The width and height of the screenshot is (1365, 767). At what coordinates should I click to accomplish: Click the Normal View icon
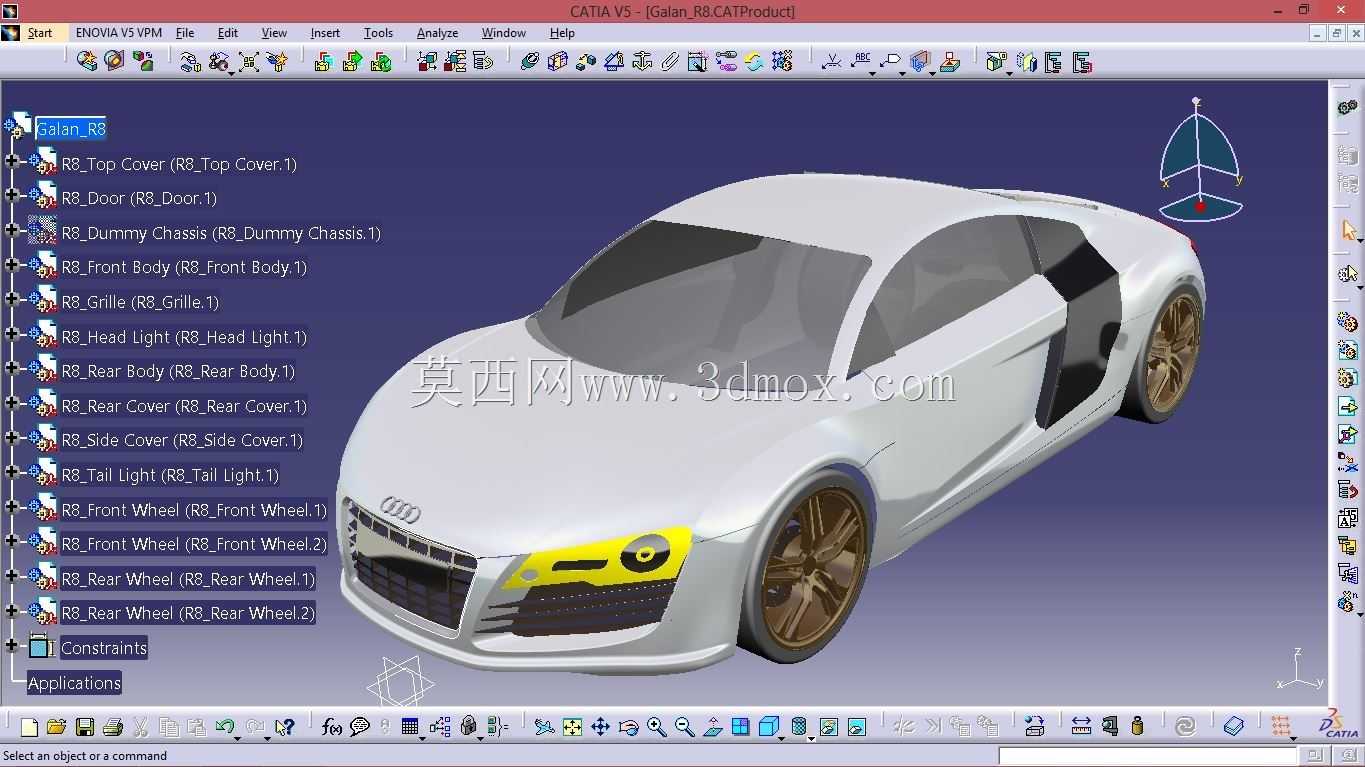click(x=712, y=727)
